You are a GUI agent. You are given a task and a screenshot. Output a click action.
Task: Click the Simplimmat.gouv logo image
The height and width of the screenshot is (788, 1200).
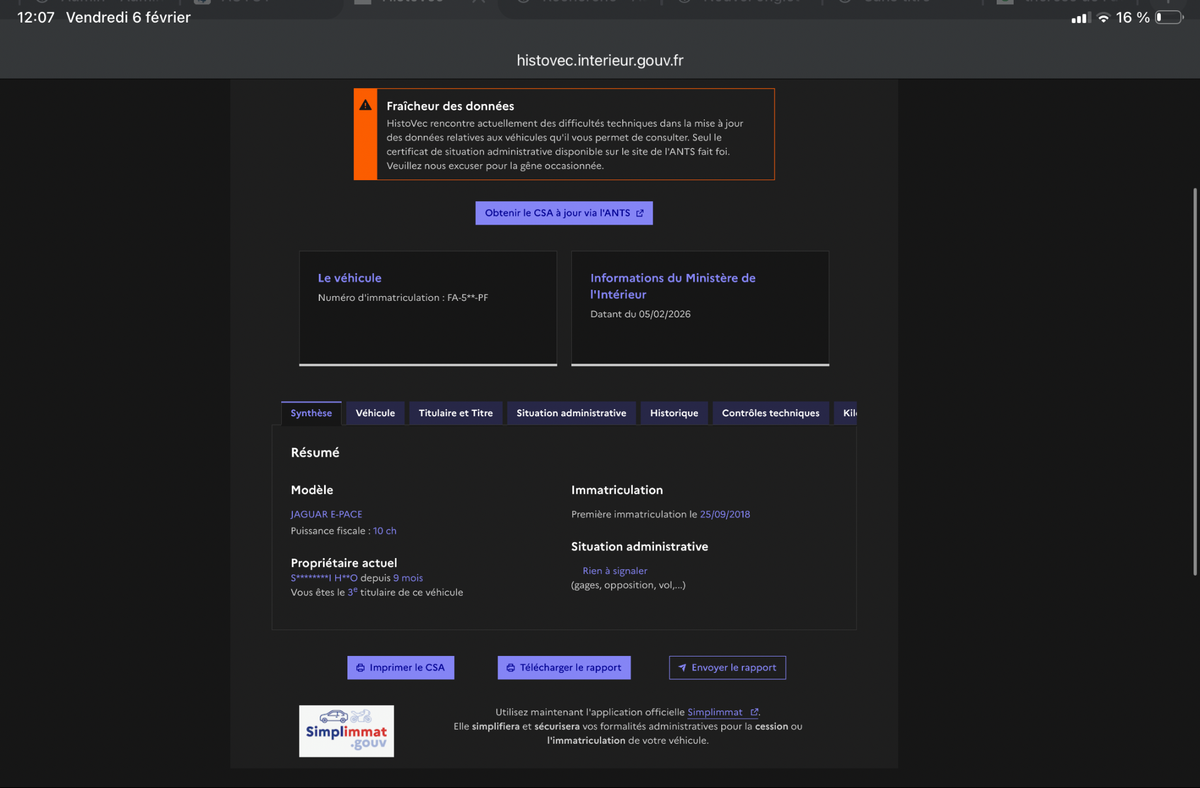coord(346,731)
